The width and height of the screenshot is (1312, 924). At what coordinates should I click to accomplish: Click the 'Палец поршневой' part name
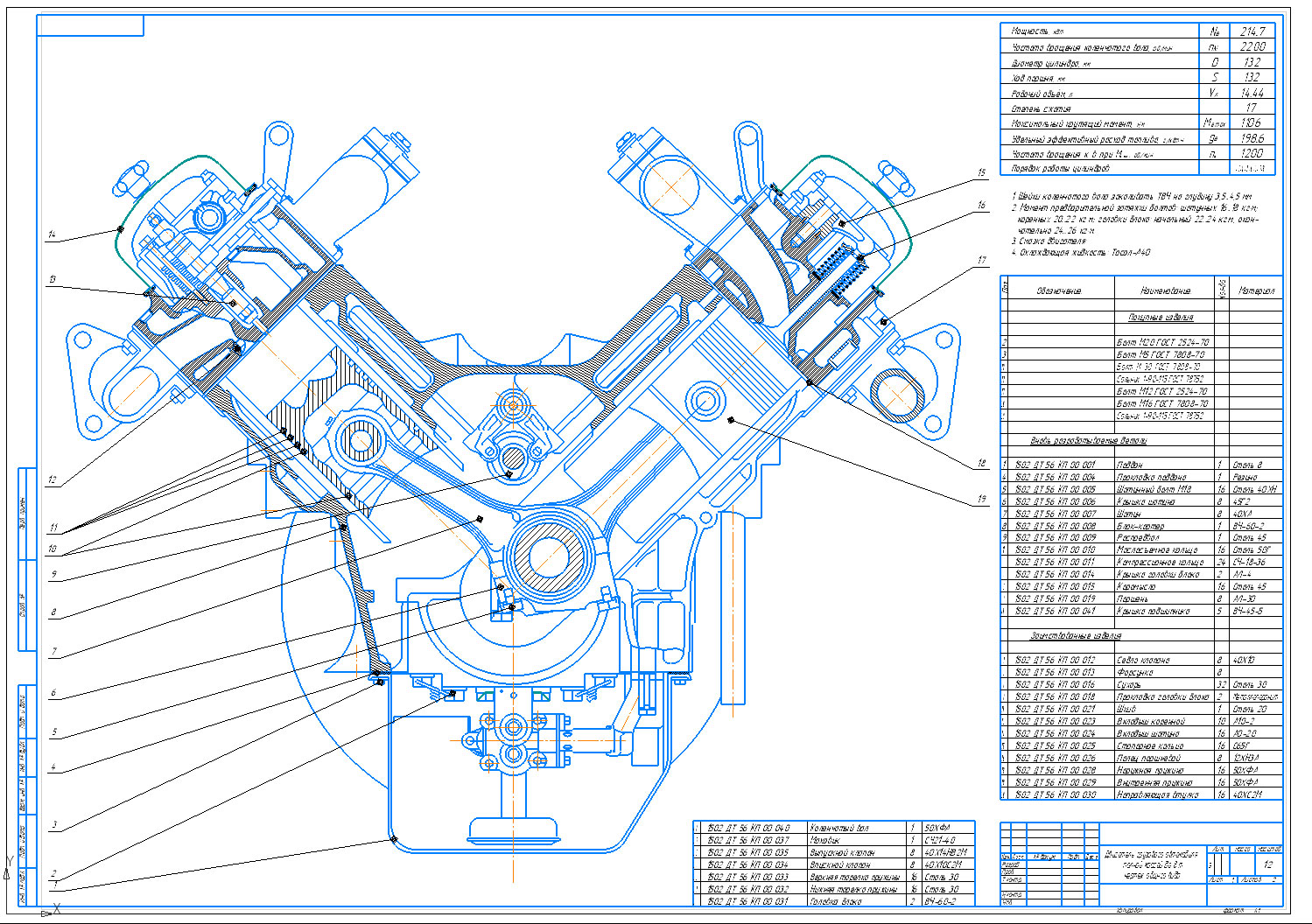click(x=1148, y=759)
